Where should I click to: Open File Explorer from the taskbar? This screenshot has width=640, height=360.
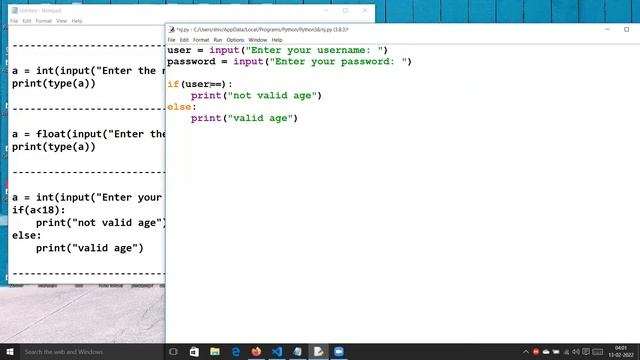point(215,351)
